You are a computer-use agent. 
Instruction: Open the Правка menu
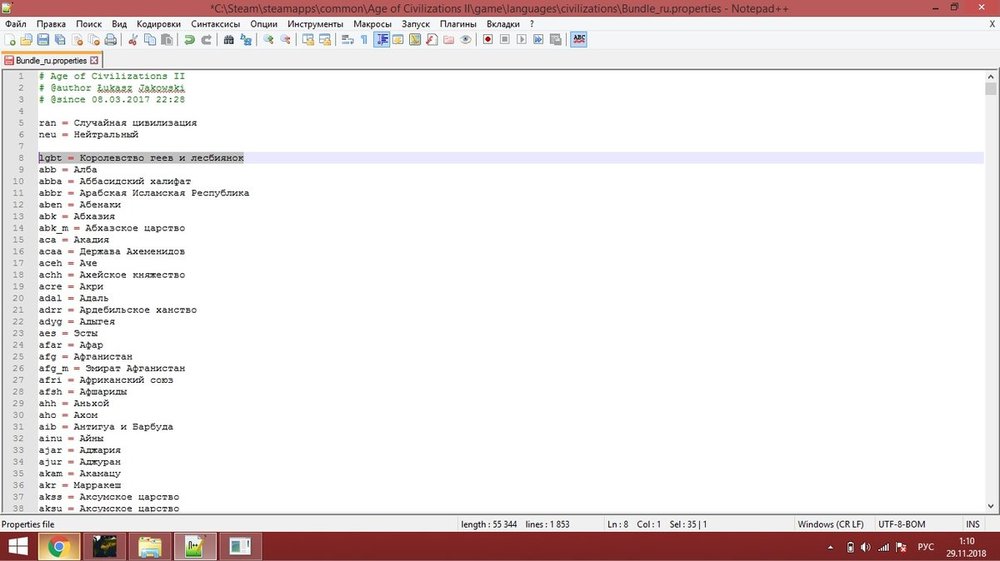50,24
